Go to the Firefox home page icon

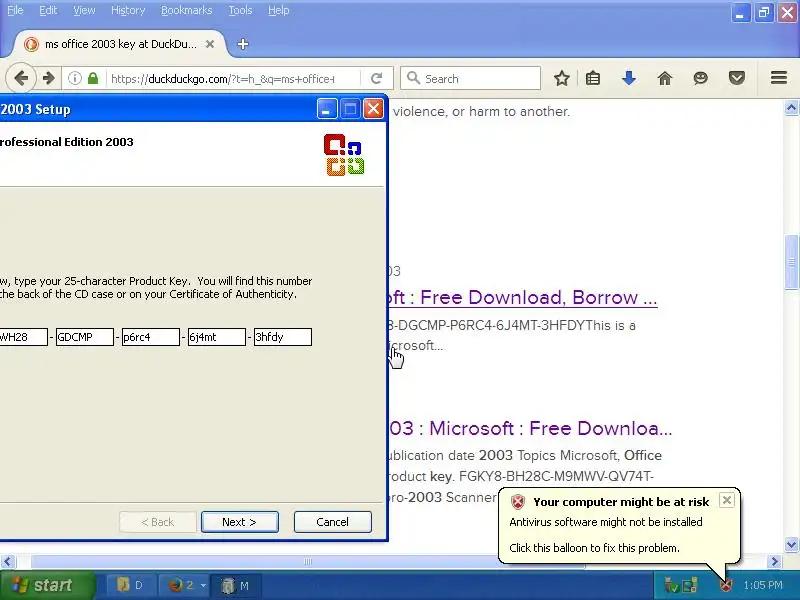click(664, 79)
